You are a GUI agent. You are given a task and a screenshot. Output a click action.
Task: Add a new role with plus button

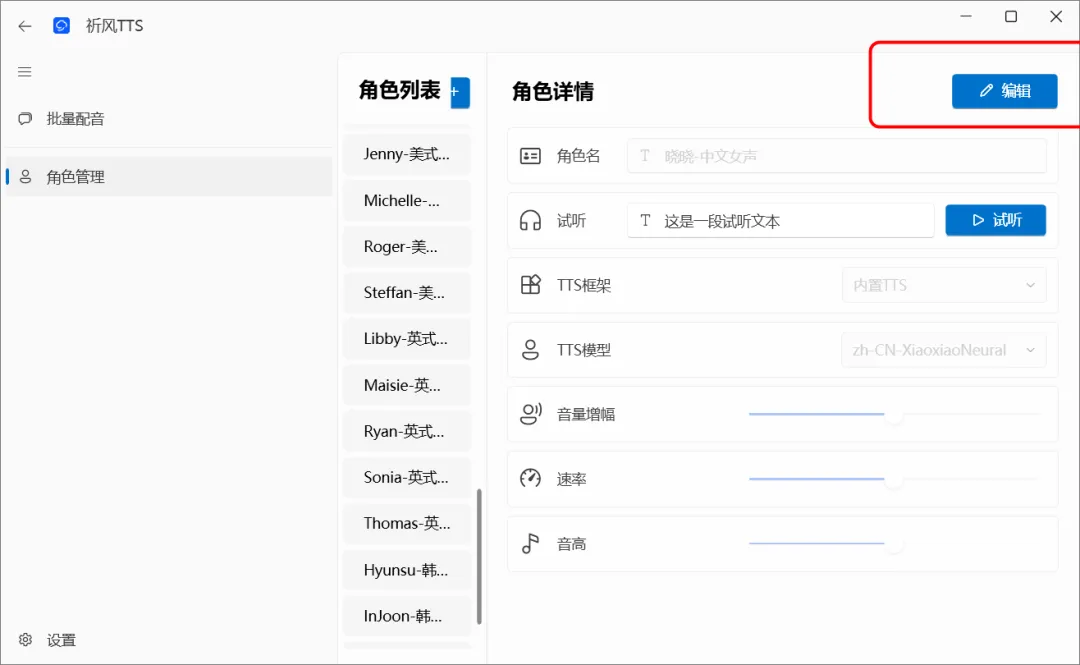point(460,92)
